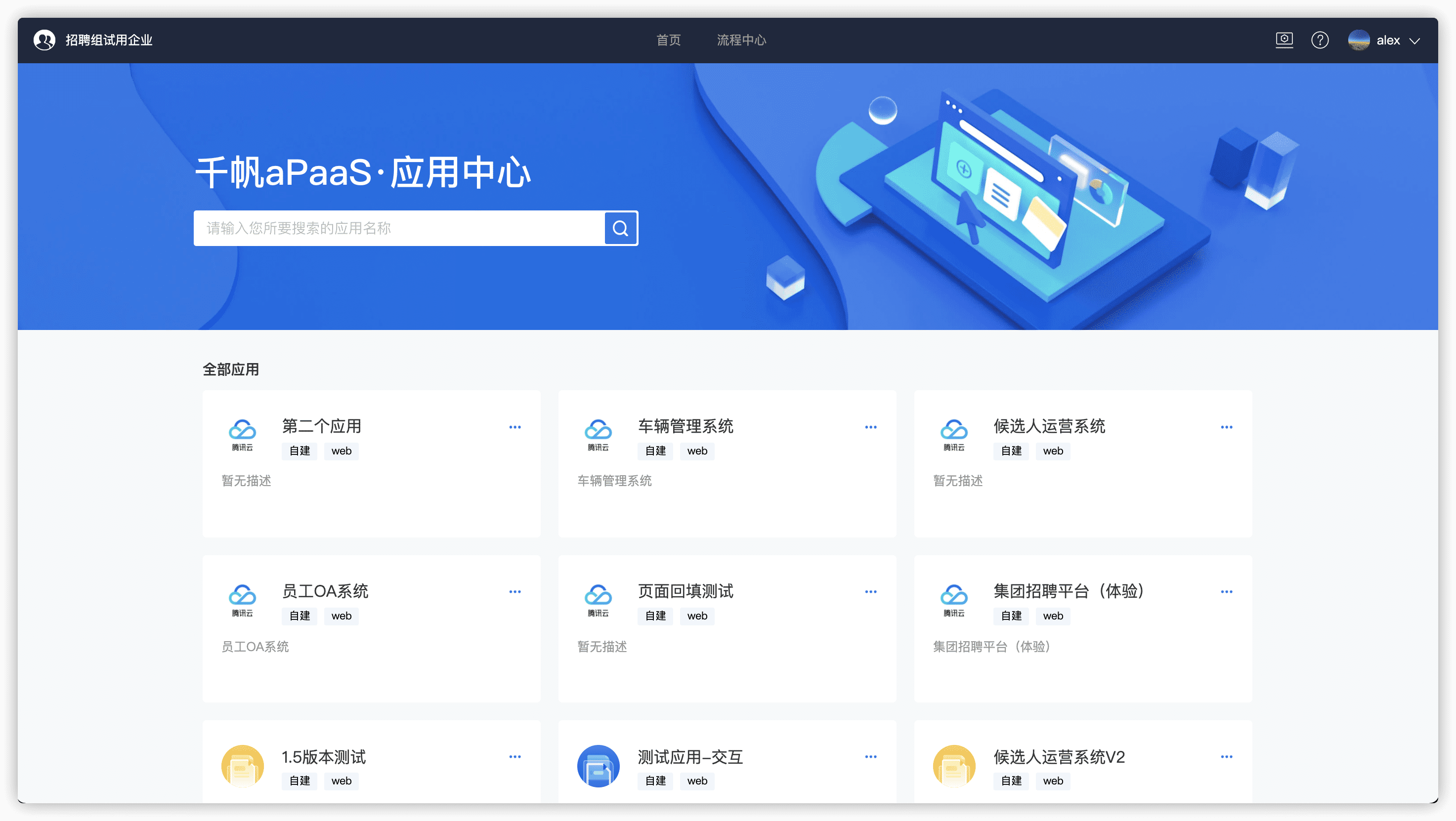Open the 1.5版本测试 app title

[x=324, y=757]
